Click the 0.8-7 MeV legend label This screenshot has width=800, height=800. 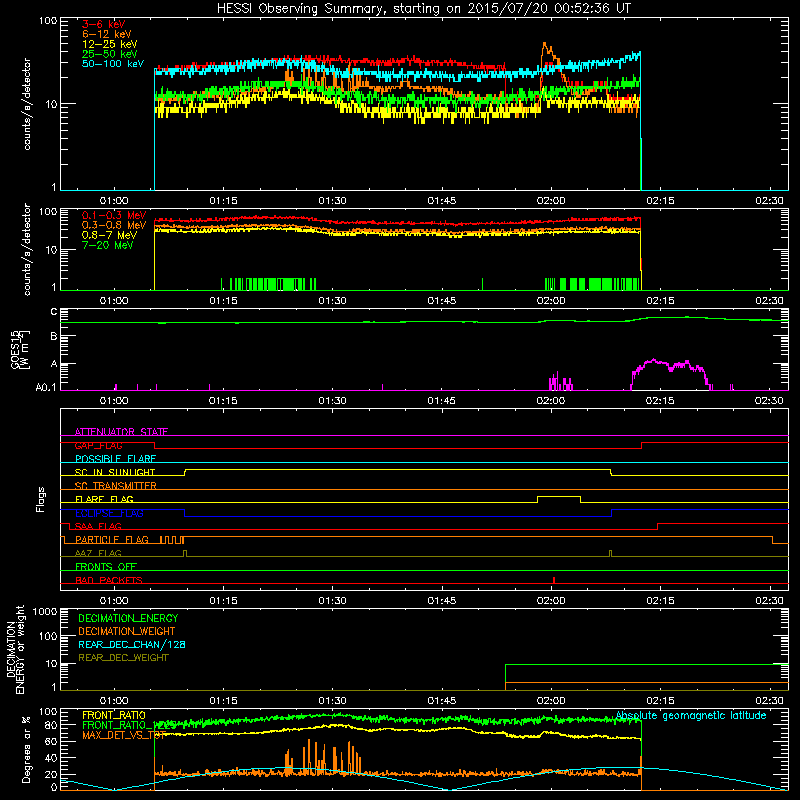(109, 235)
